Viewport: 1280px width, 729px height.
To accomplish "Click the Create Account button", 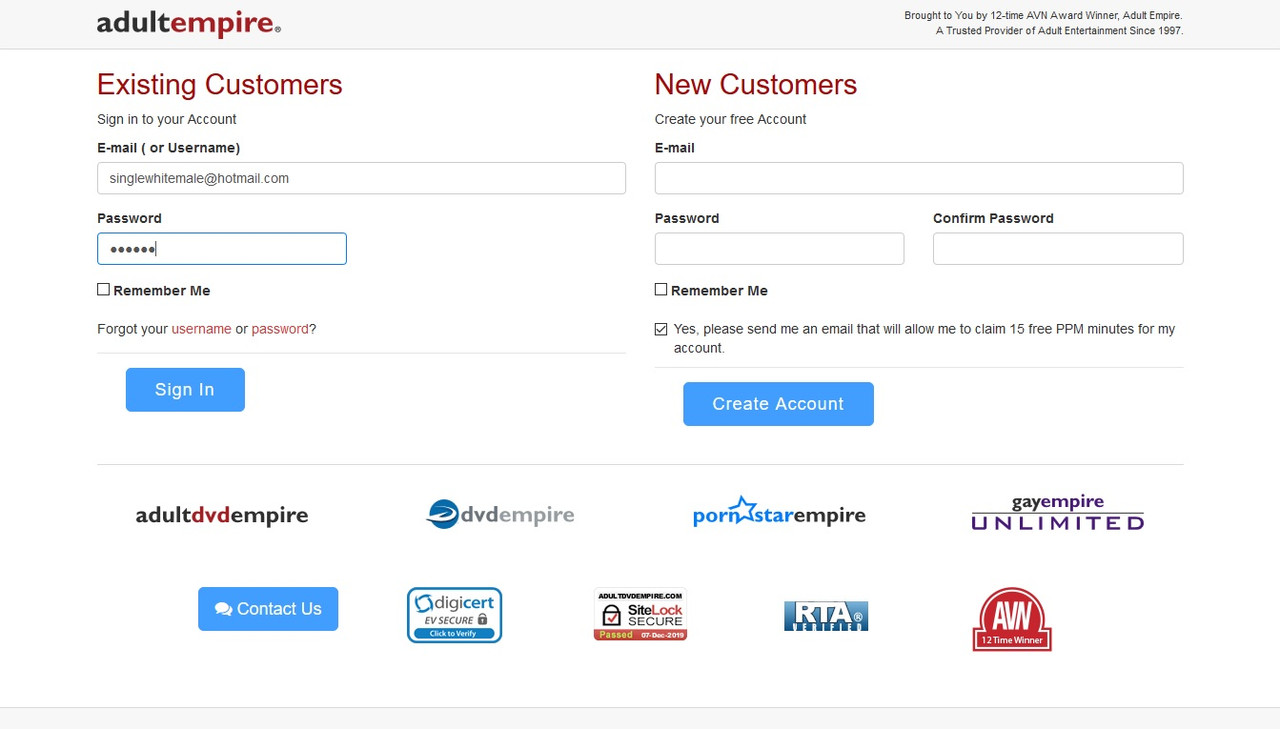I will click(x=778, y=404).
